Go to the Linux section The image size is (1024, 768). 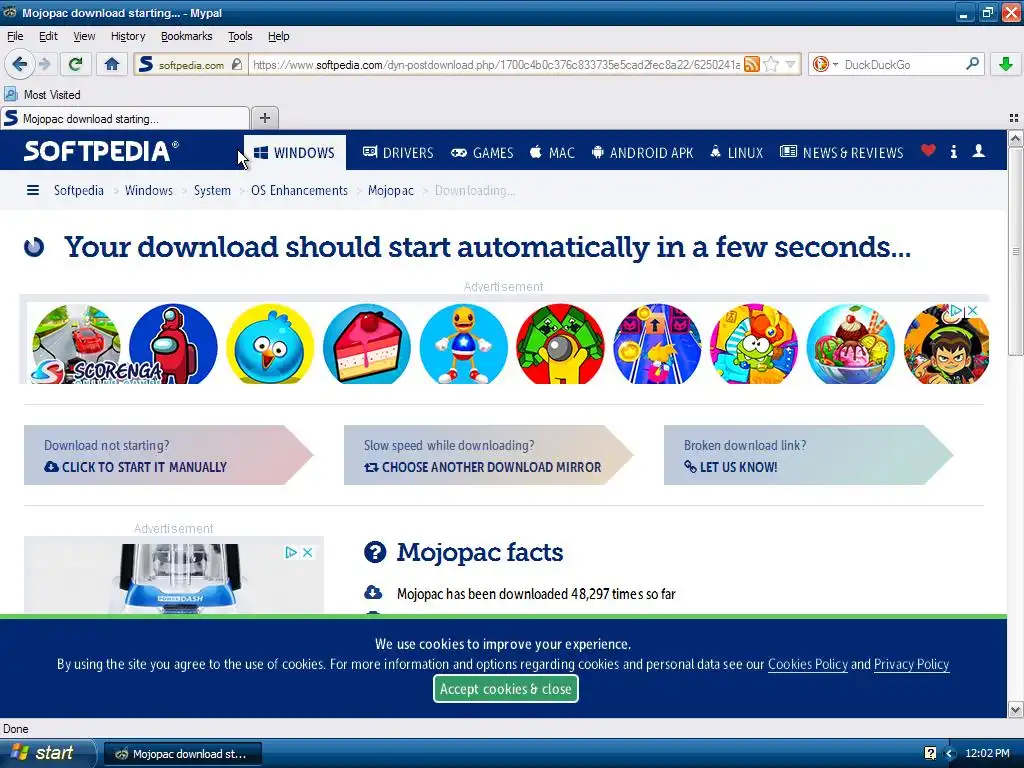click(736, 153)
